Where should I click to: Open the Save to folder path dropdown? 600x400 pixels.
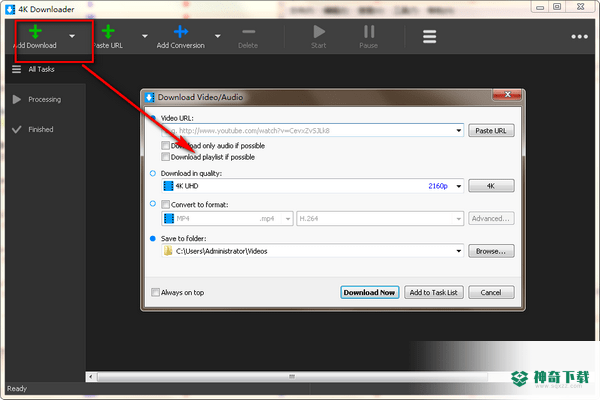coord(458,251)
